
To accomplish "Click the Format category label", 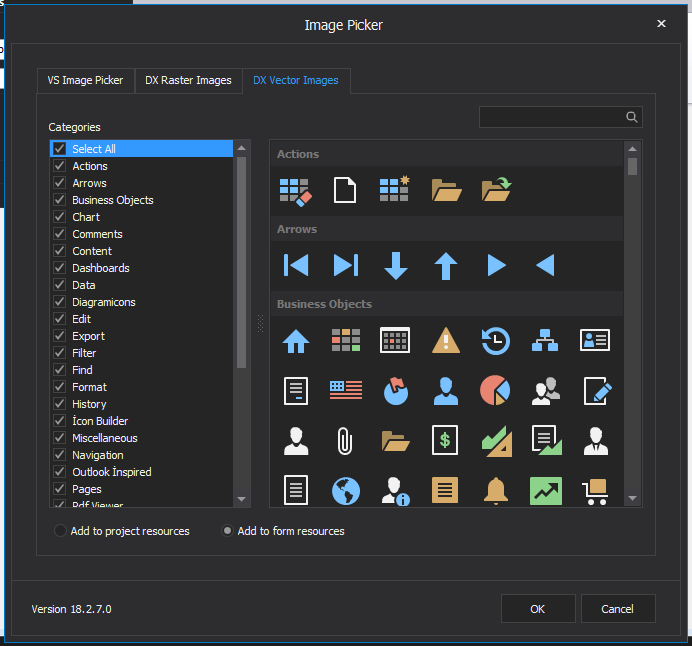I will 90,387.
